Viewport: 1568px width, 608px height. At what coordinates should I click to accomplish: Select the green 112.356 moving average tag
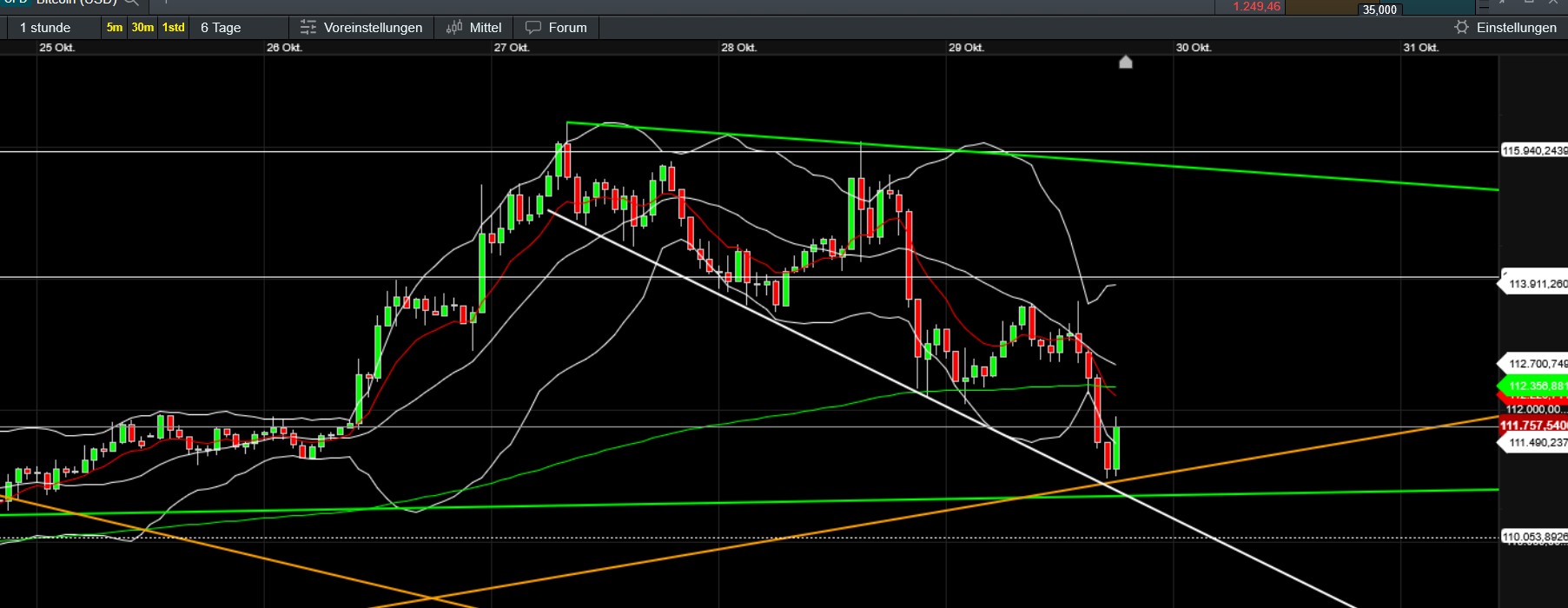pyautogui.click(x=1536, y=386)
